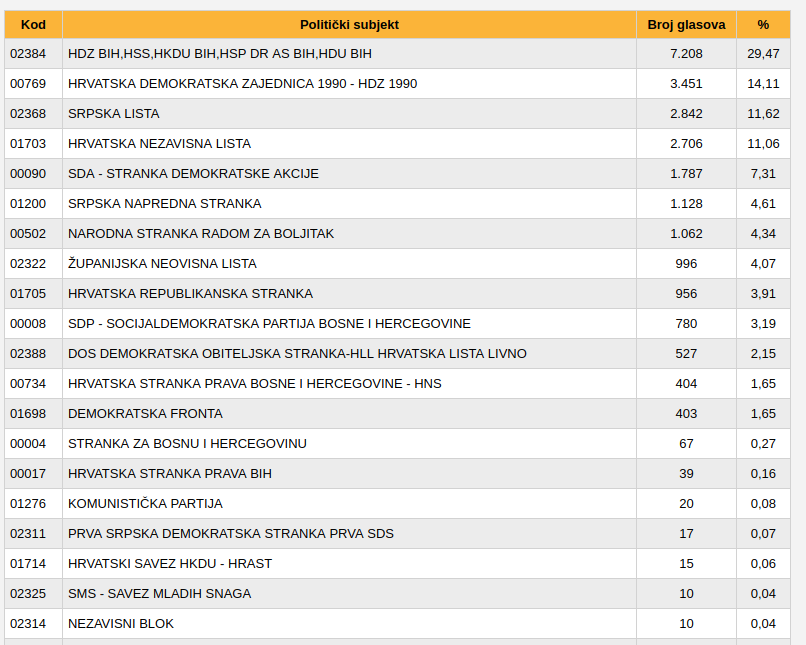Click the "%" column header

click(x=763, y=25)
